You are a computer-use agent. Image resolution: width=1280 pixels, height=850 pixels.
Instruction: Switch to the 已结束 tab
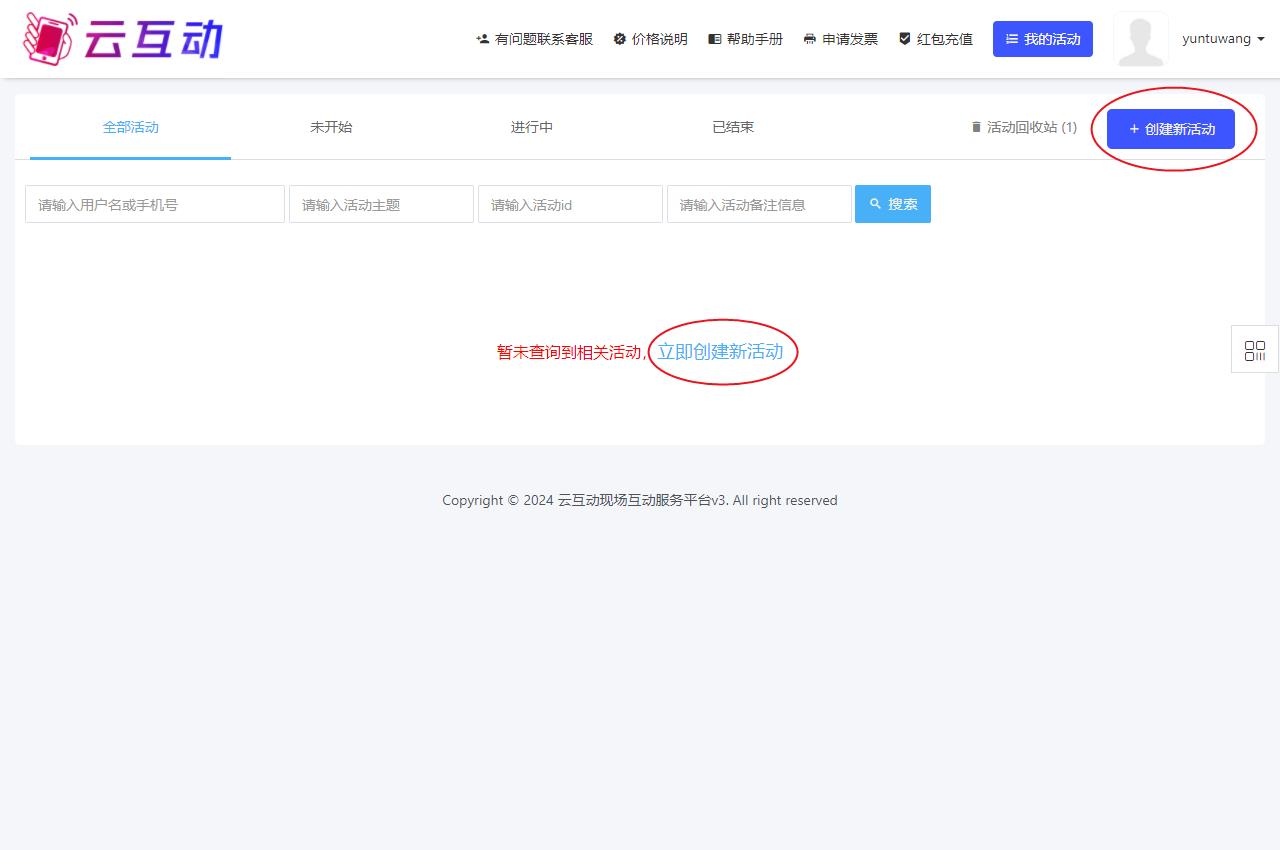tap(733, 127)
